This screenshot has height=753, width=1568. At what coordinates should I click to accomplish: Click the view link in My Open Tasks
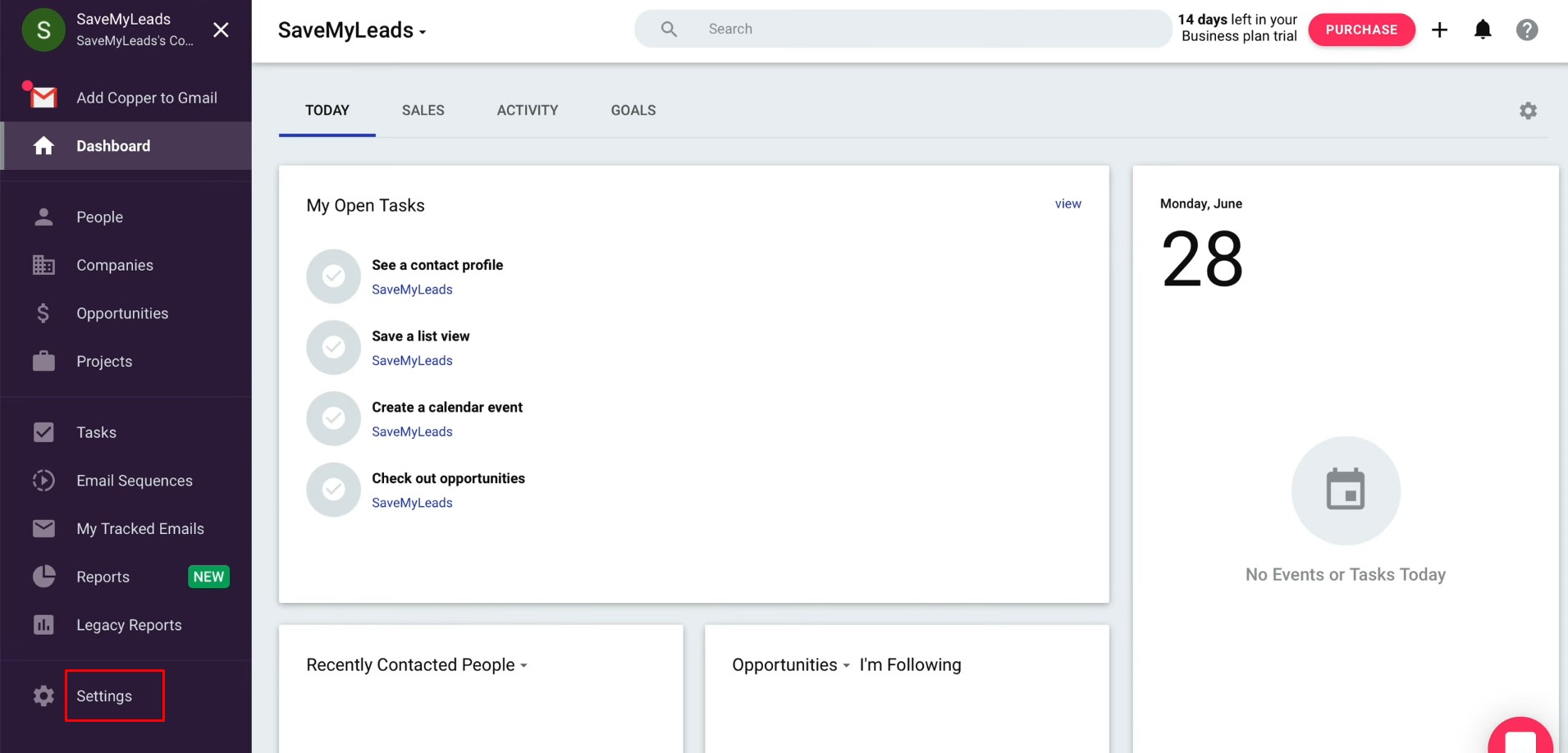point(1067,203)
